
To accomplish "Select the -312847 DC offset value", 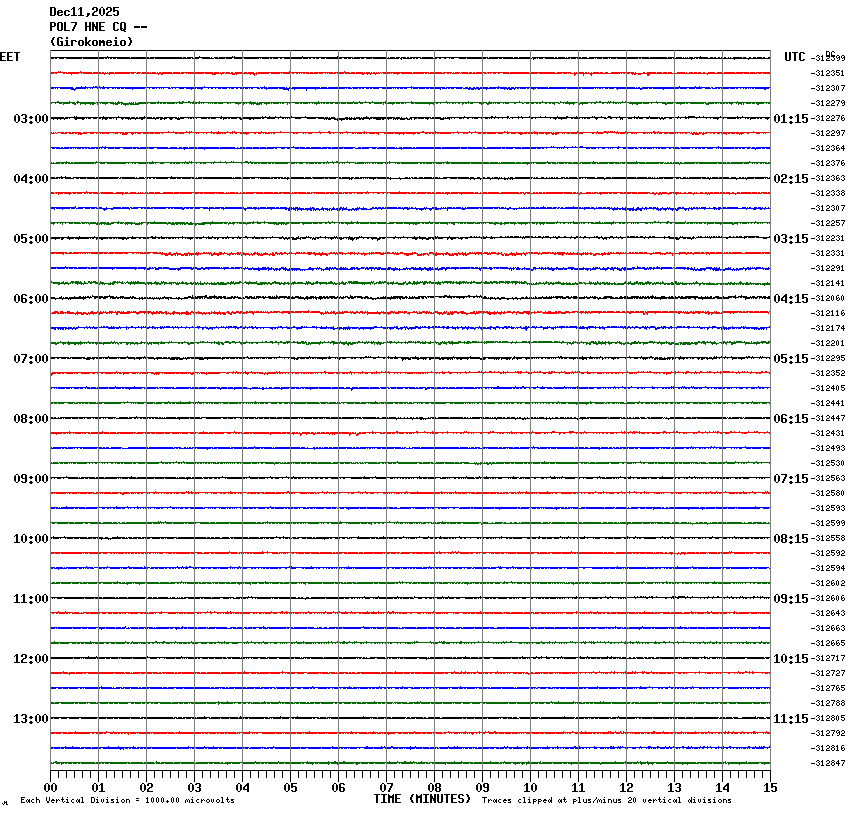I will pyautogui.click(x=828, y=764).
